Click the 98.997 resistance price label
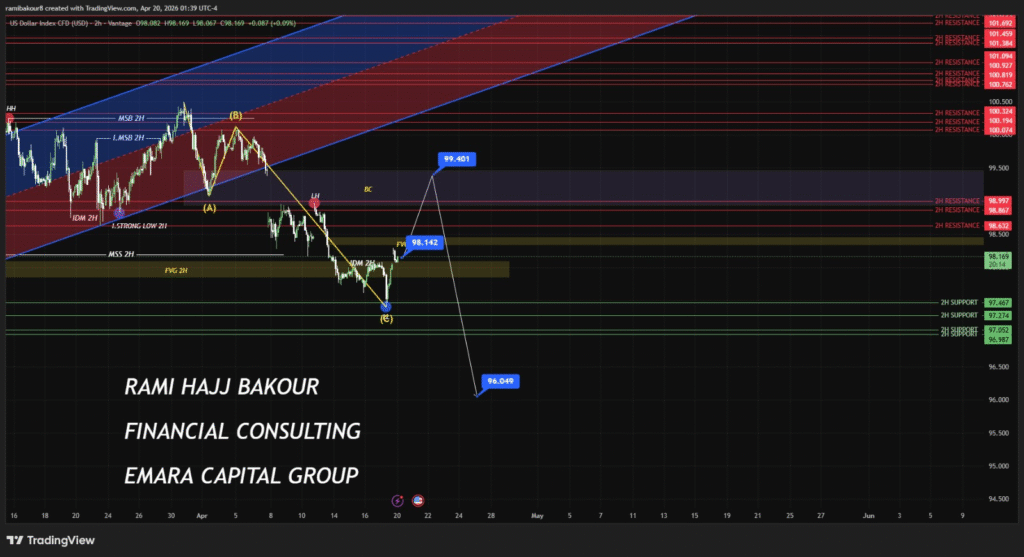Screen dimensions: 1024x557 point(998,201)
